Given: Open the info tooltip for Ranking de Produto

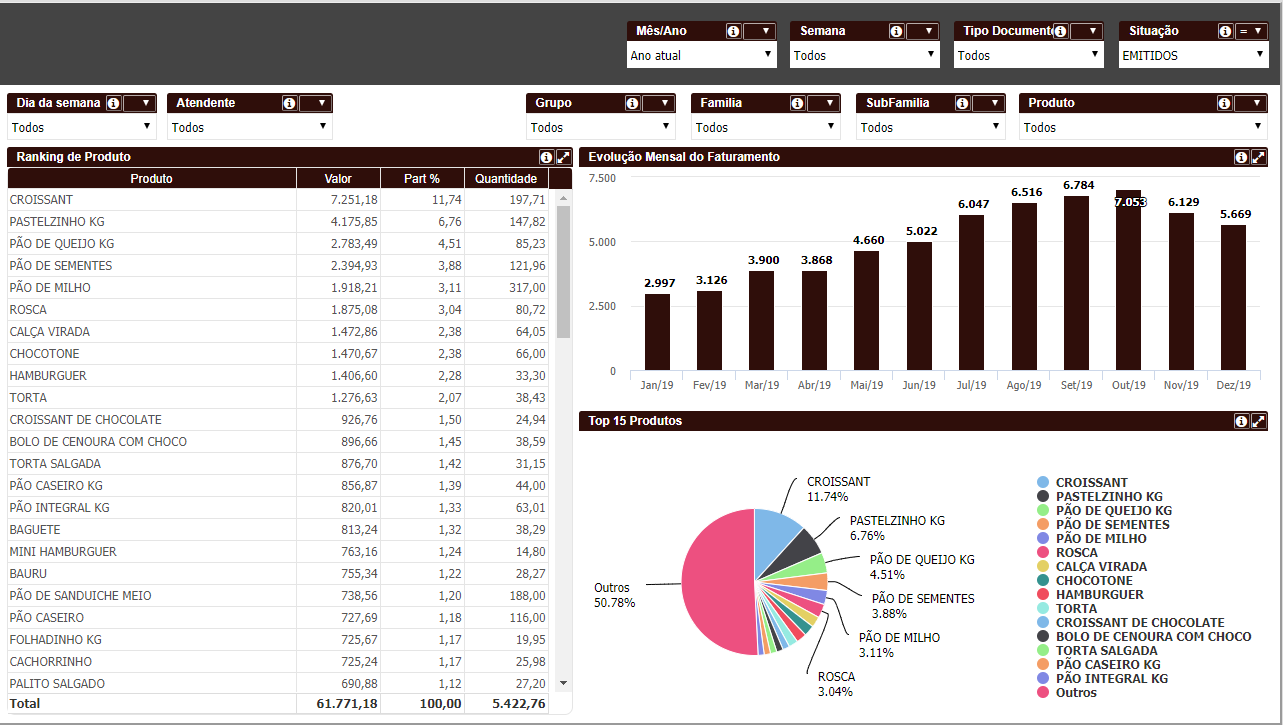Looking at the screenshot, I should click(545, 157).
